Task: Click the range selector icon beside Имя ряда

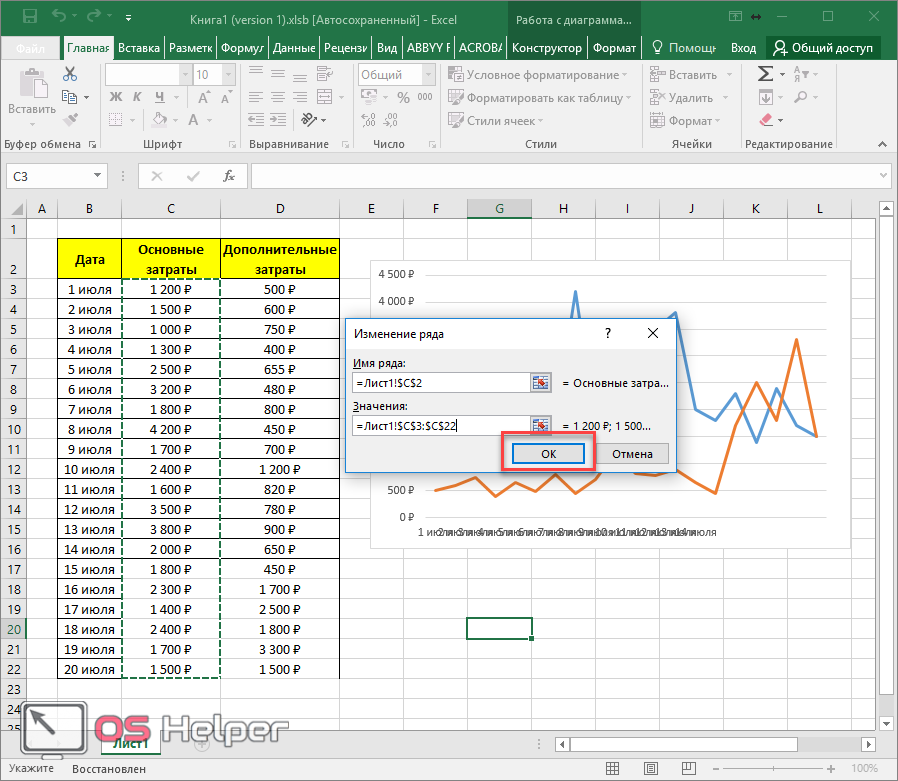Action: pyautogui.click(x=541, y=383)
